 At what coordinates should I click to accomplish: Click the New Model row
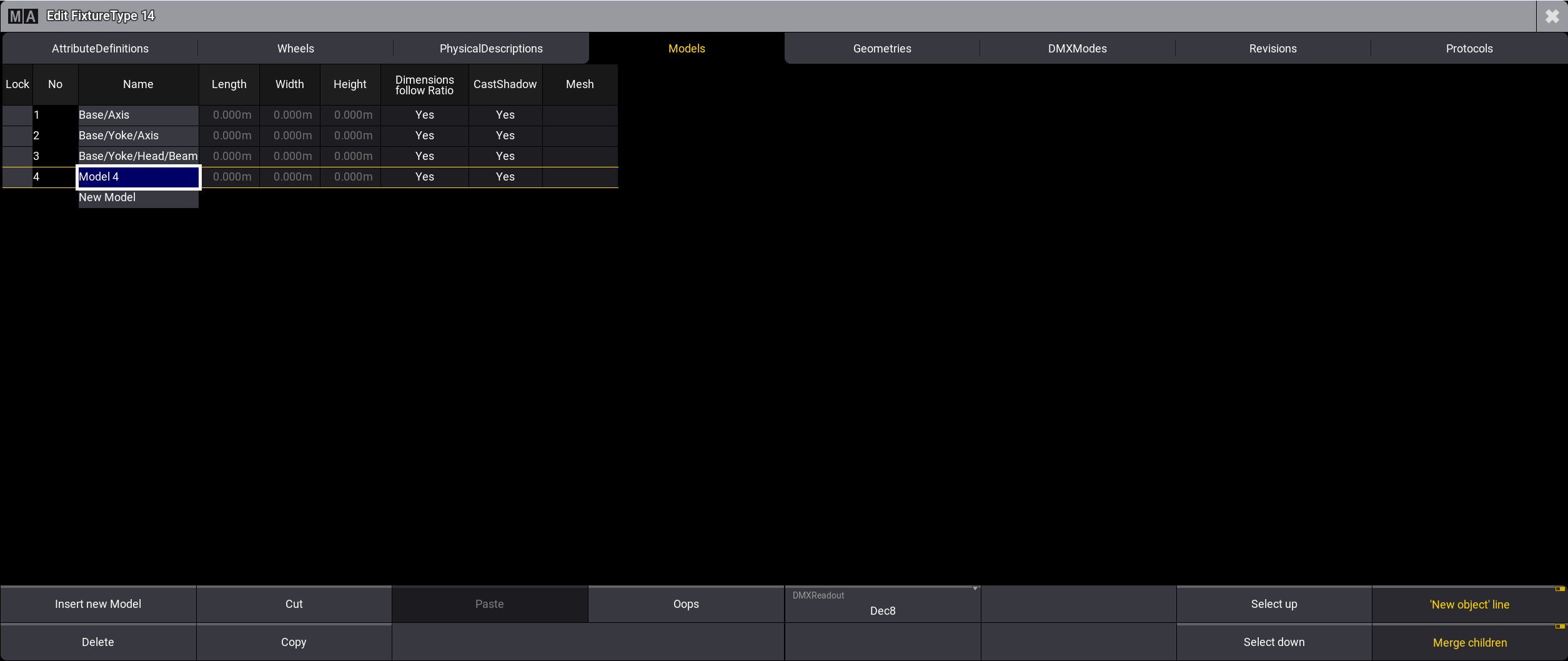point(138,197)
